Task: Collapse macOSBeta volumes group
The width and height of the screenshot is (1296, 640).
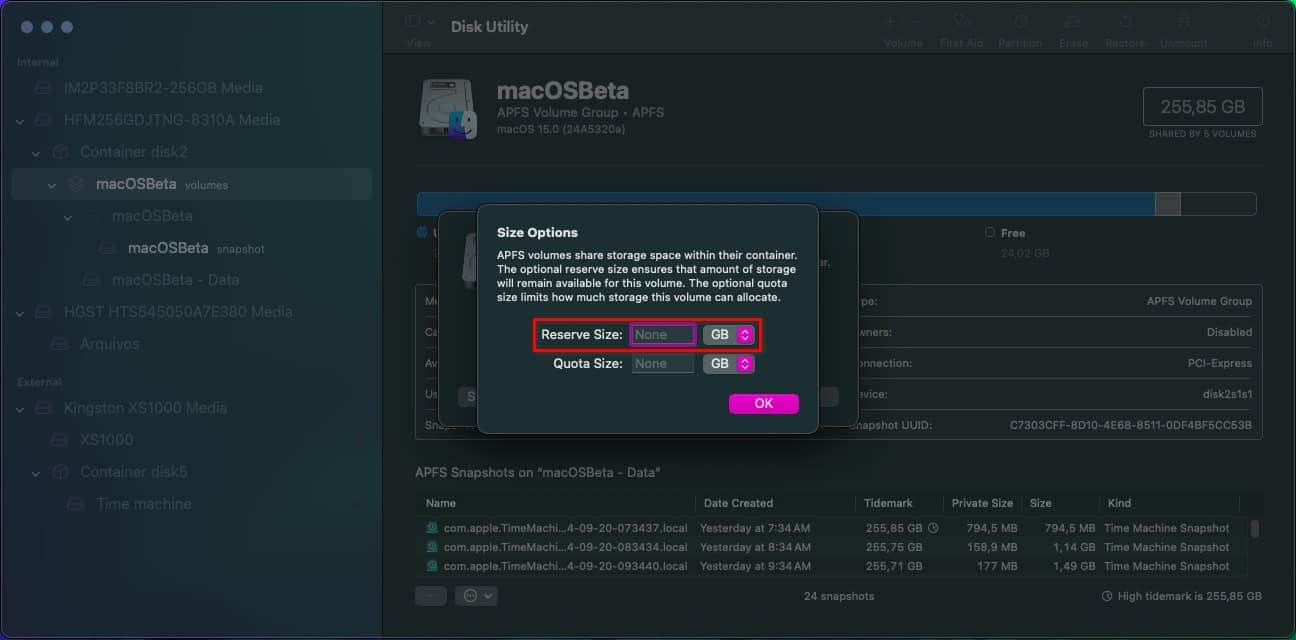Action: 52,185
